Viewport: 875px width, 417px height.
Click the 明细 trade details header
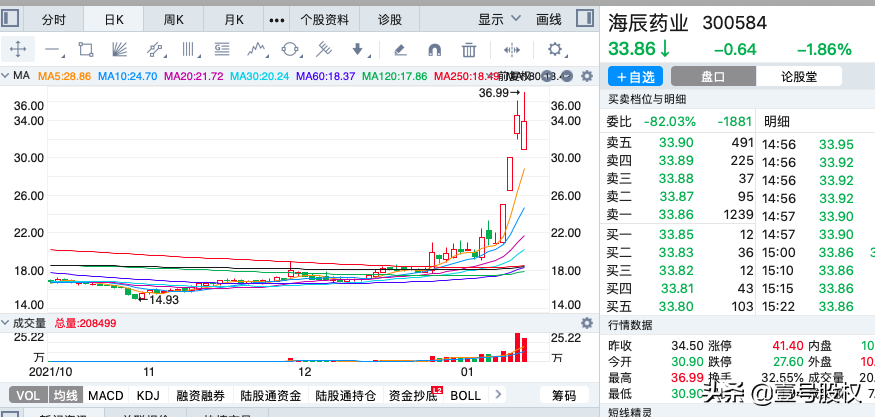tap(777, 122)
